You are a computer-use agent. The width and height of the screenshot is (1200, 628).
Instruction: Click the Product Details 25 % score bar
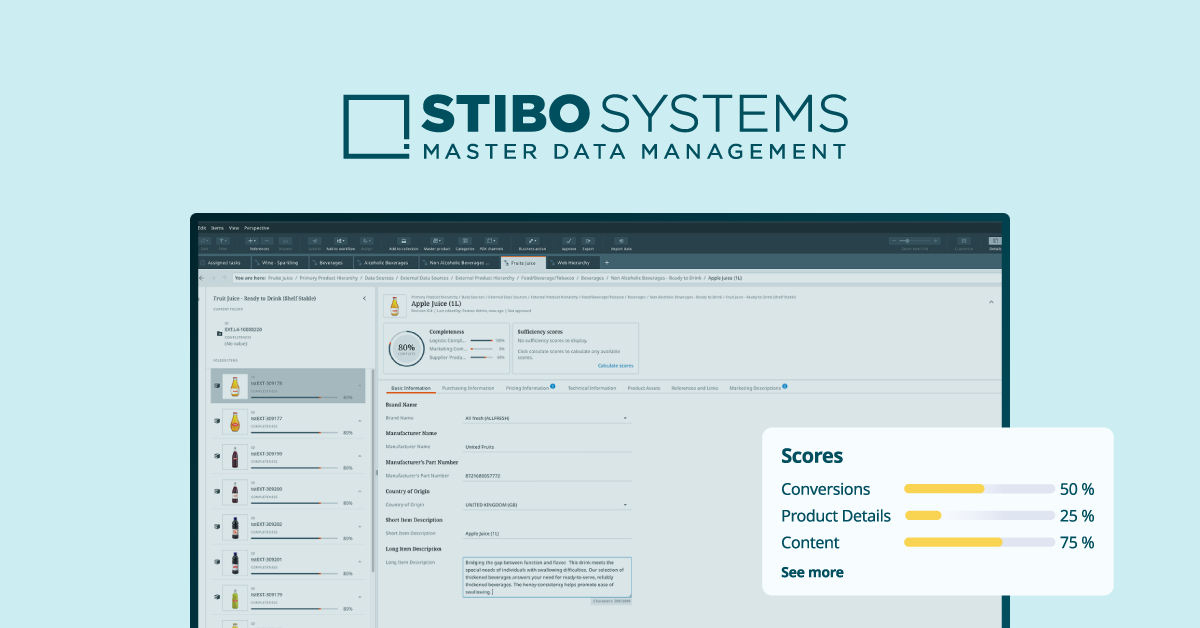[979, 516]
